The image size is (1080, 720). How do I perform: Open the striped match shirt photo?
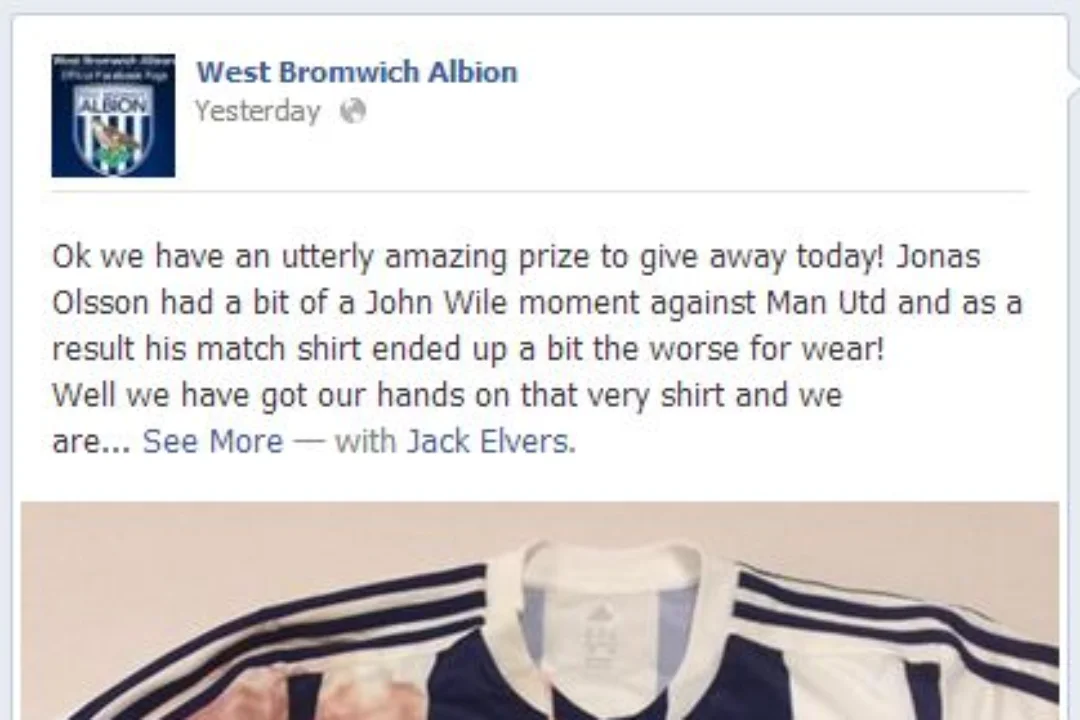click(540, 610)
